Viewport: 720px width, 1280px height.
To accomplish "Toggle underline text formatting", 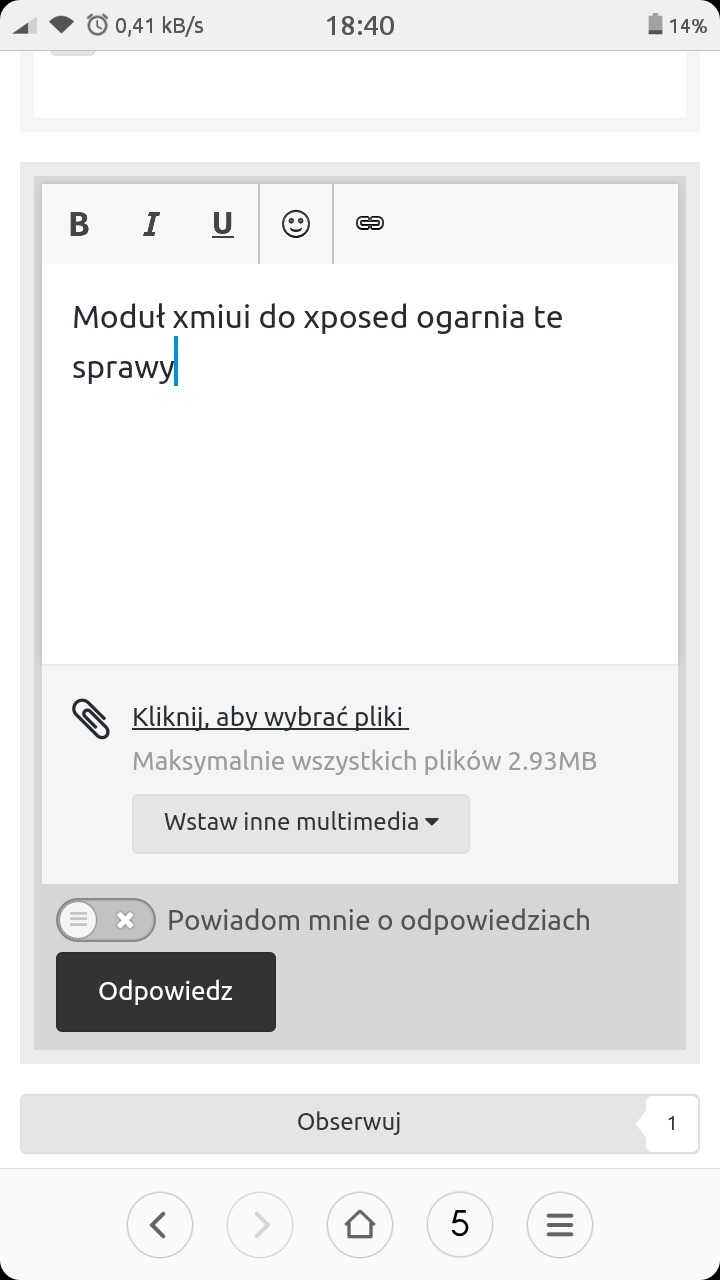I will click(x=222, y=224).
